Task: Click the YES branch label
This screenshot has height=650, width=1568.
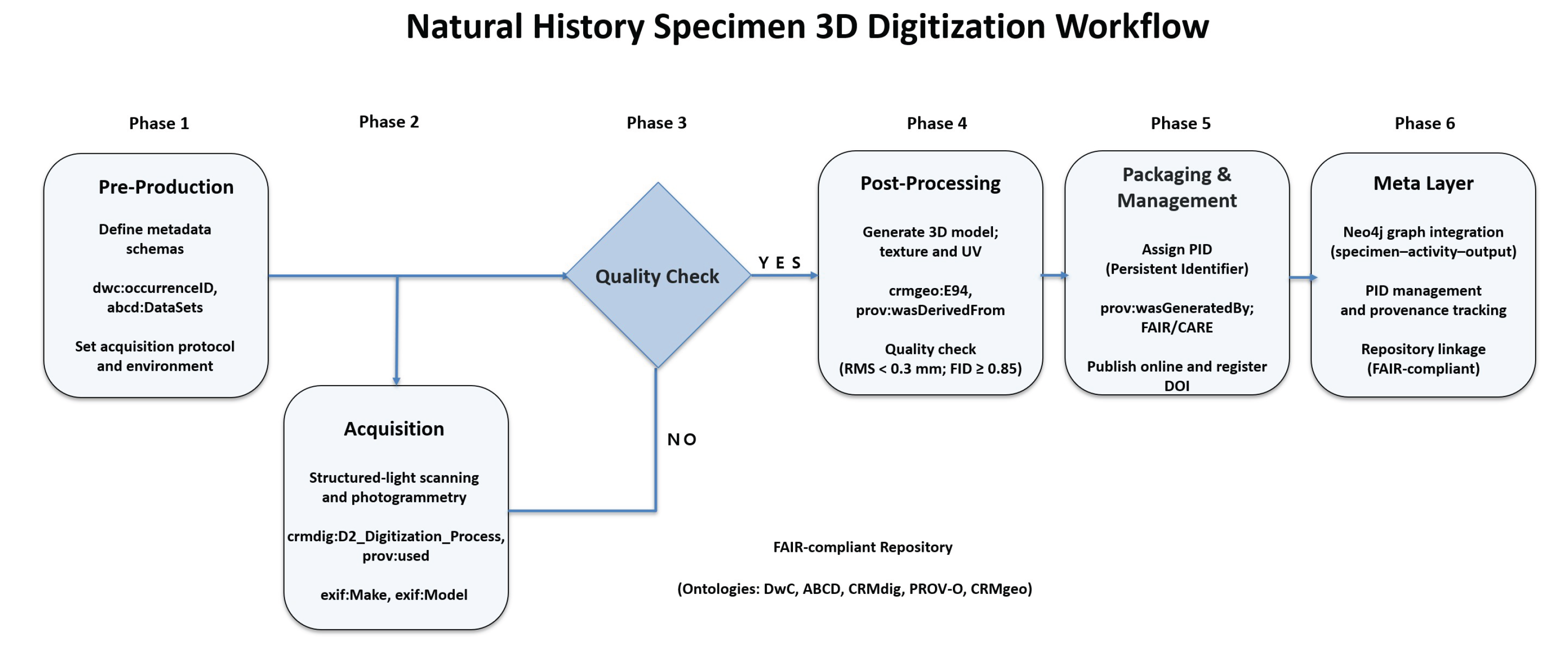Action: click(x=780, y=263)
